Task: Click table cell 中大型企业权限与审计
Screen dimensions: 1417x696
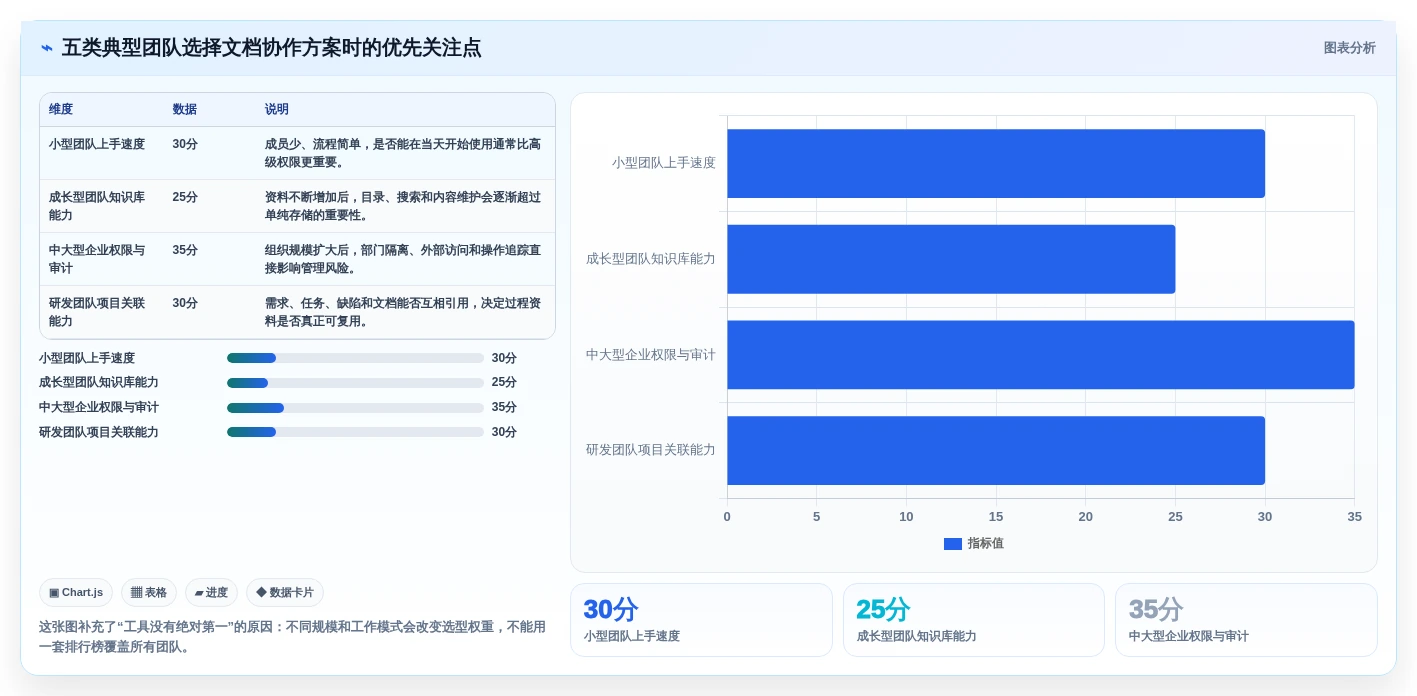Action: point(97,259)
